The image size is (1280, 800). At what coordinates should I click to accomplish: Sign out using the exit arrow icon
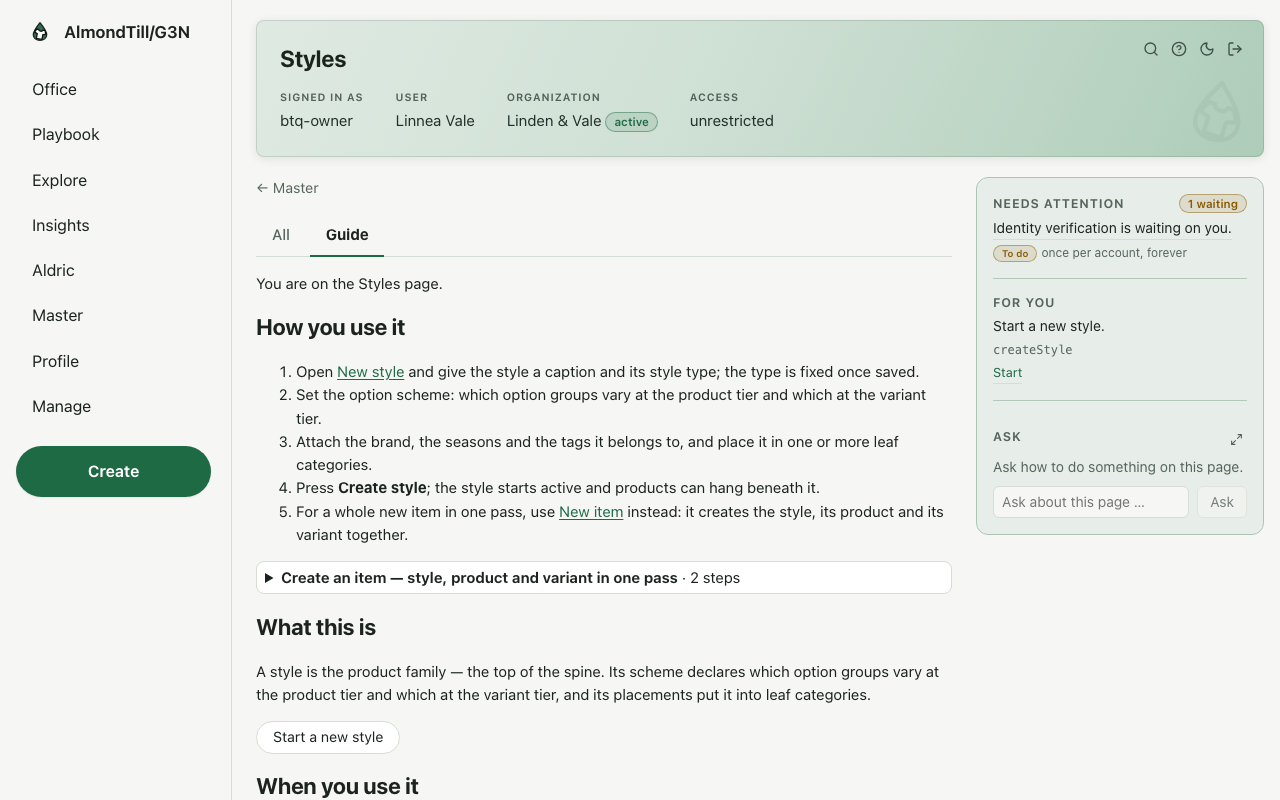point(1235,49)
